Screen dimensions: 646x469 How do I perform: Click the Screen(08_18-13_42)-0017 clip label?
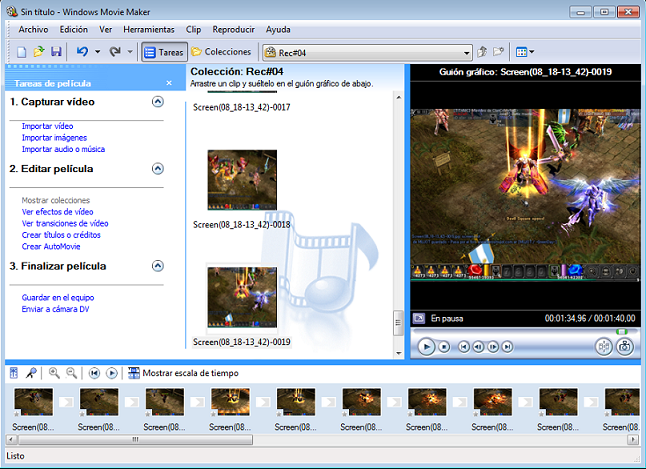click(x=242, y=108)
